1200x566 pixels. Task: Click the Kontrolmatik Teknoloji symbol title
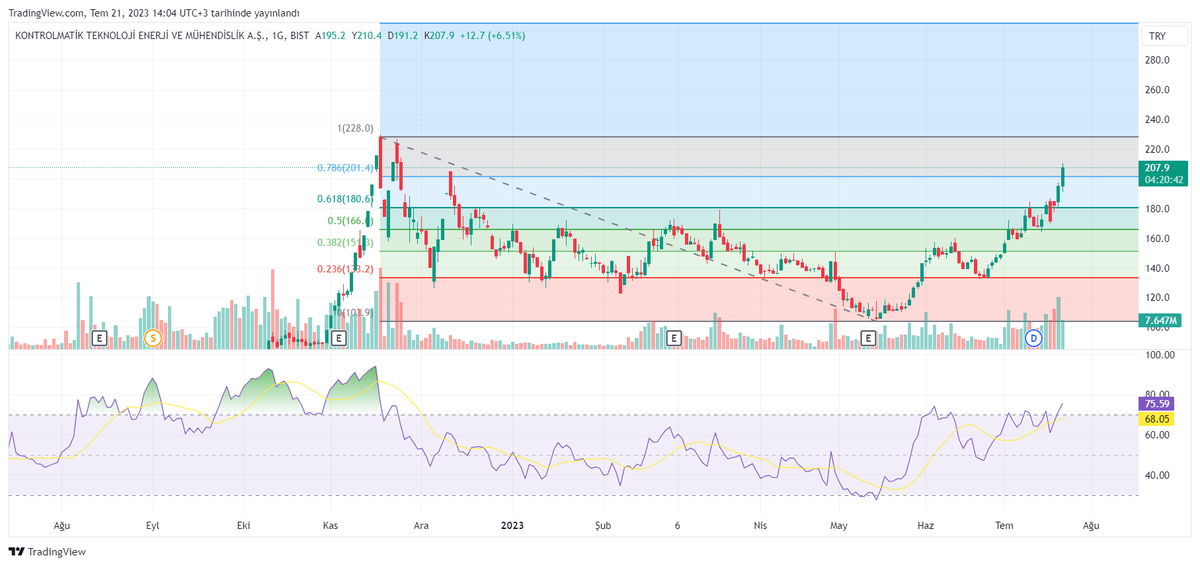click(141, 35)
